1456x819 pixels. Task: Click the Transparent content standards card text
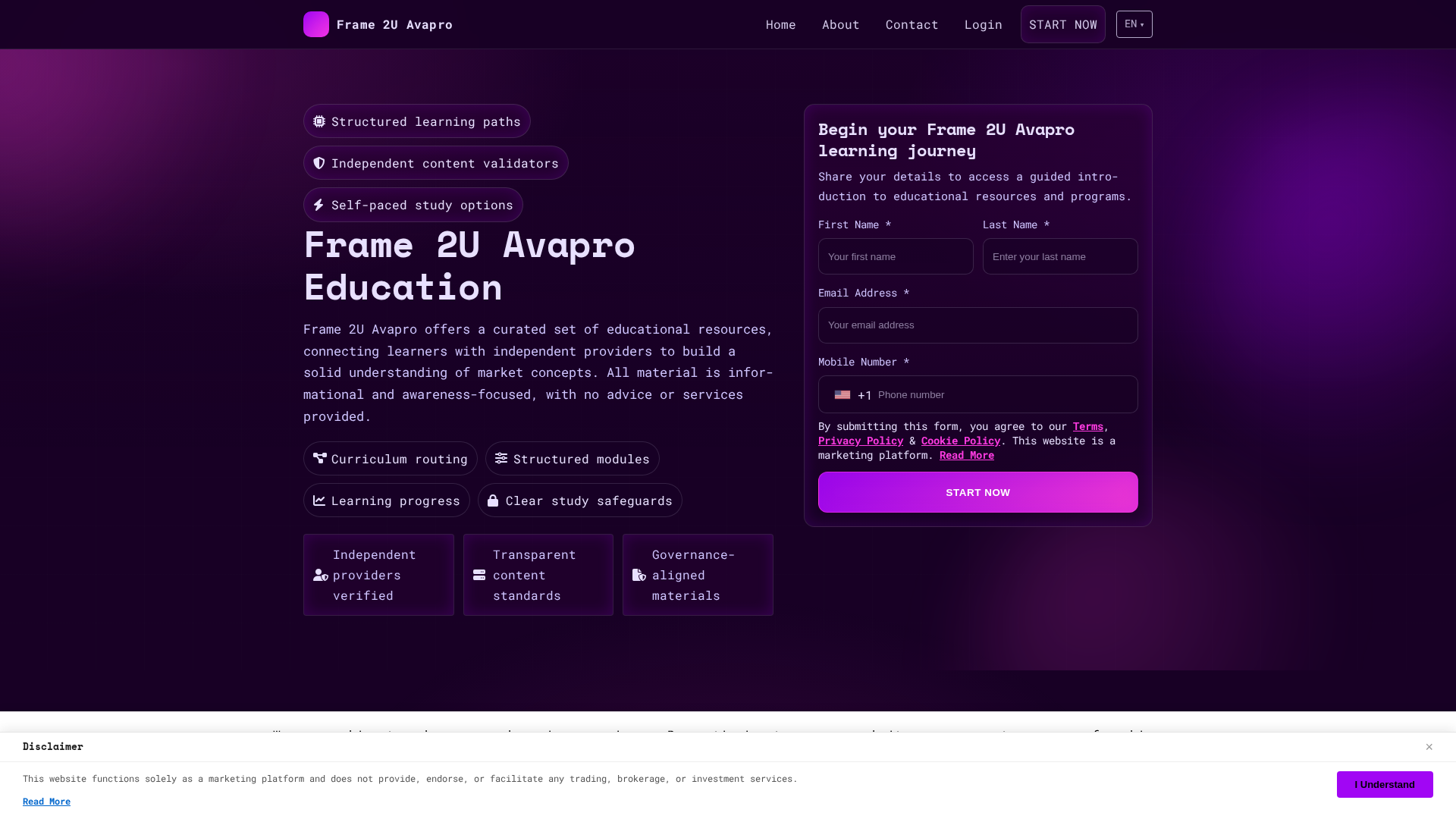pos(535,575)
